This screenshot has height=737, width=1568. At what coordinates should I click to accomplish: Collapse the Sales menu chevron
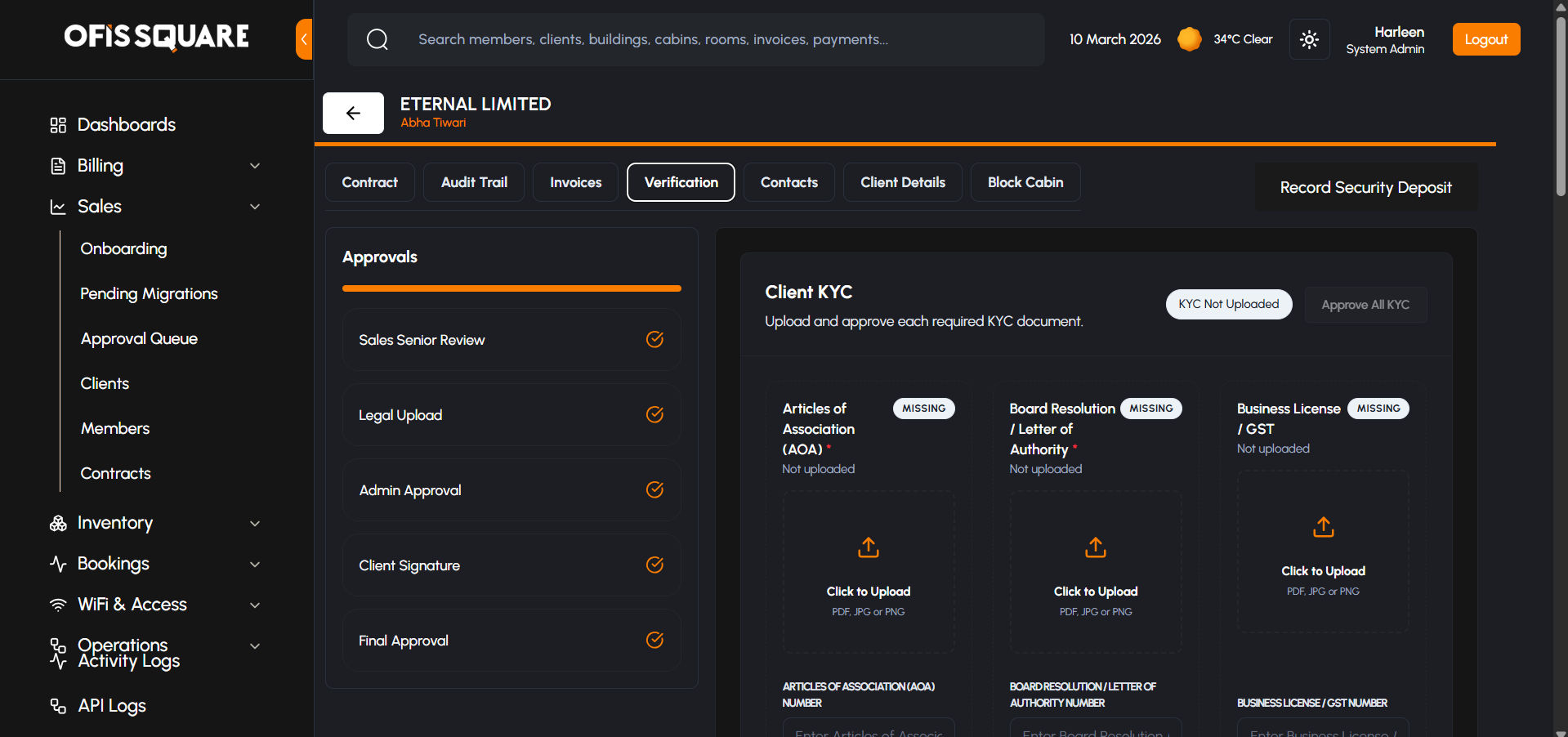click(255, 207)
